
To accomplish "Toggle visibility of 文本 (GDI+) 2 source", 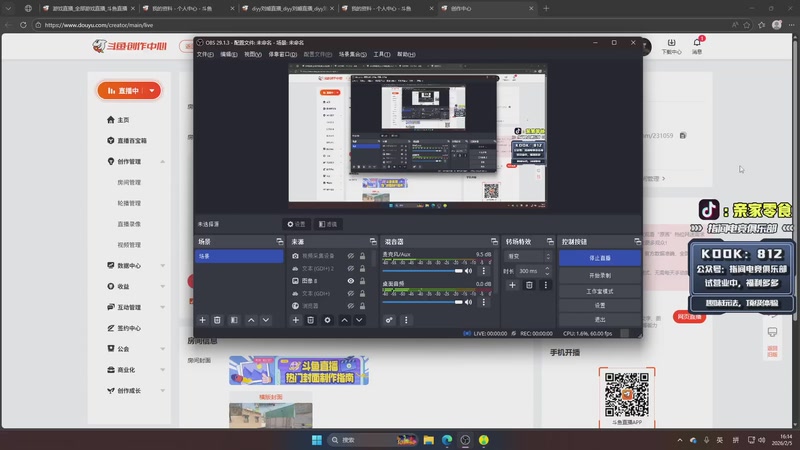I will 351,268.
